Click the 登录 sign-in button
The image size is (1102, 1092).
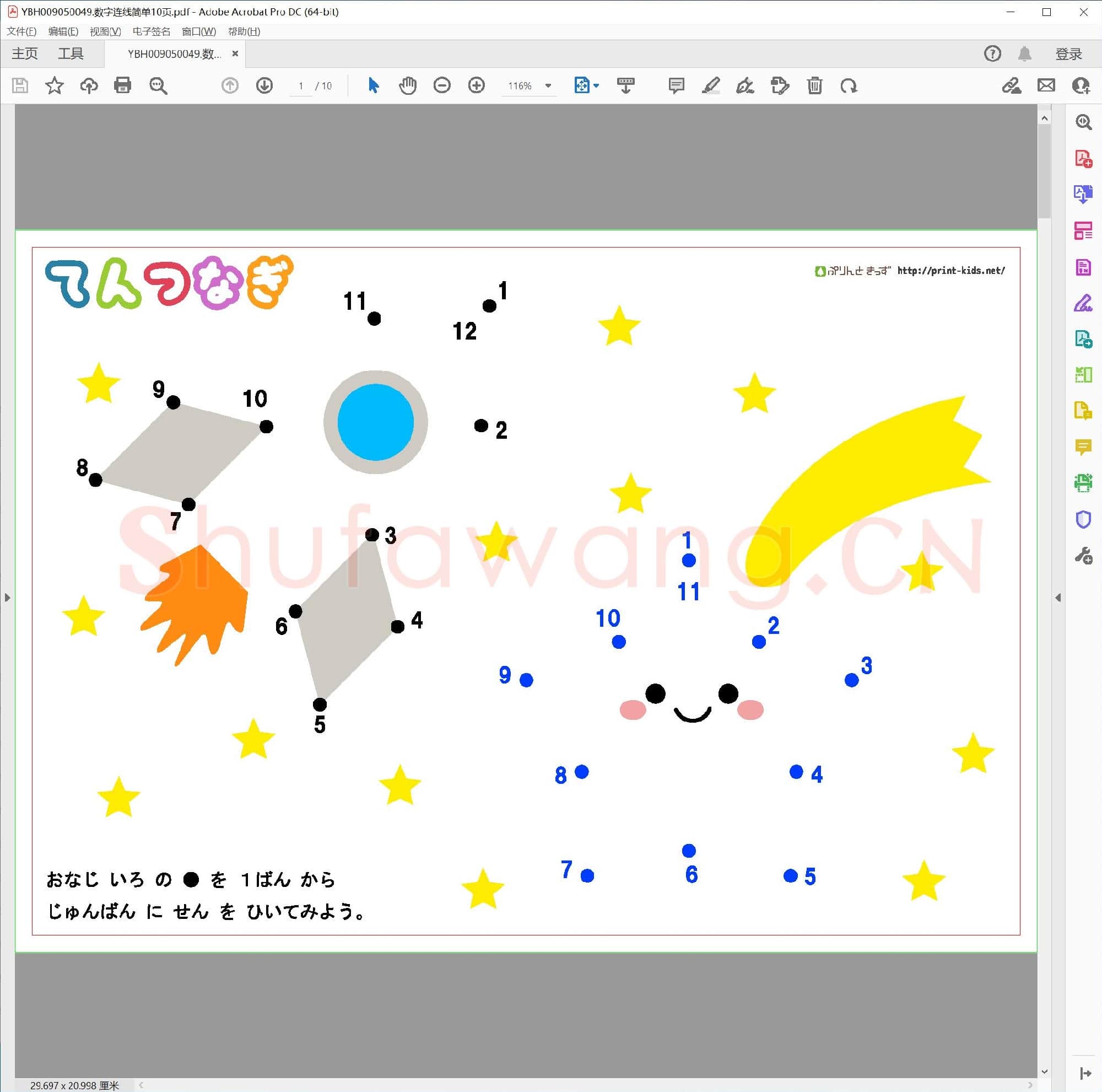[1068, 53]
